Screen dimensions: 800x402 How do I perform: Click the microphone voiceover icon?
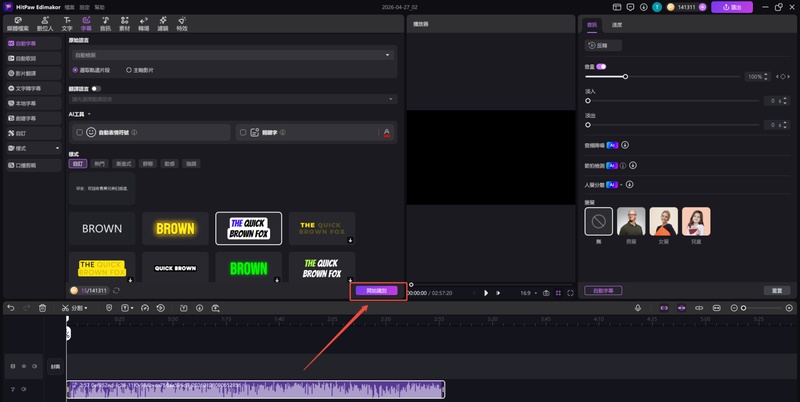(x=638, y=308)
